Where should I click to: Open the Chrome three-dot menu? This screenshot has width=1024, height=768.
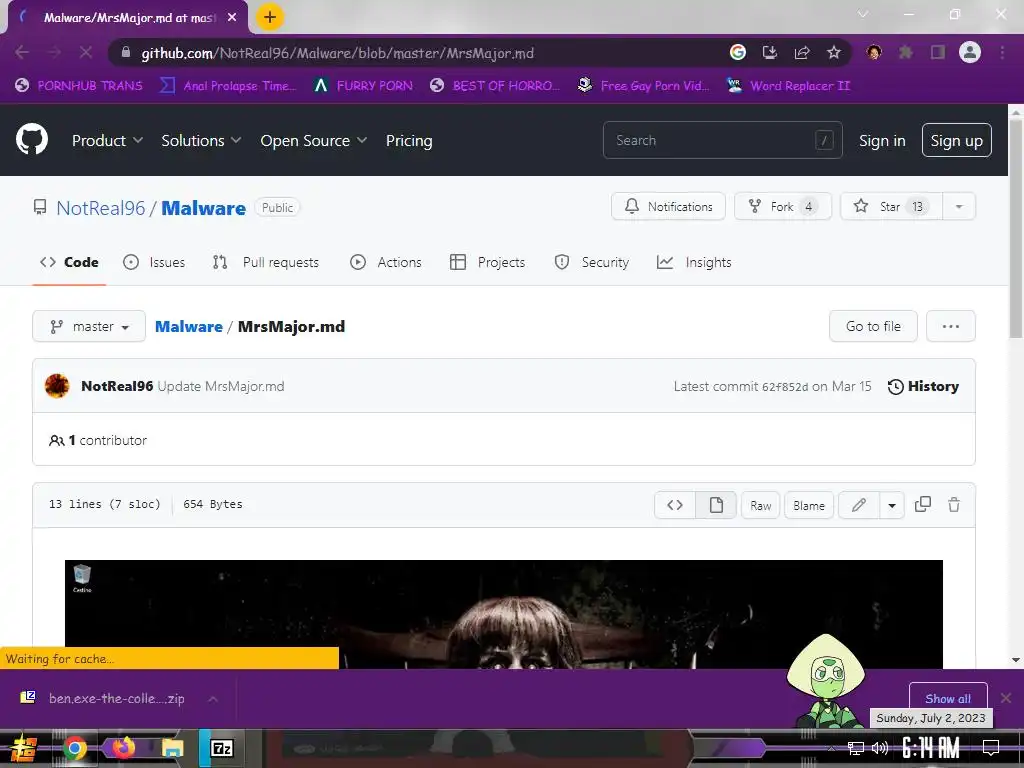pos(1002,52)
